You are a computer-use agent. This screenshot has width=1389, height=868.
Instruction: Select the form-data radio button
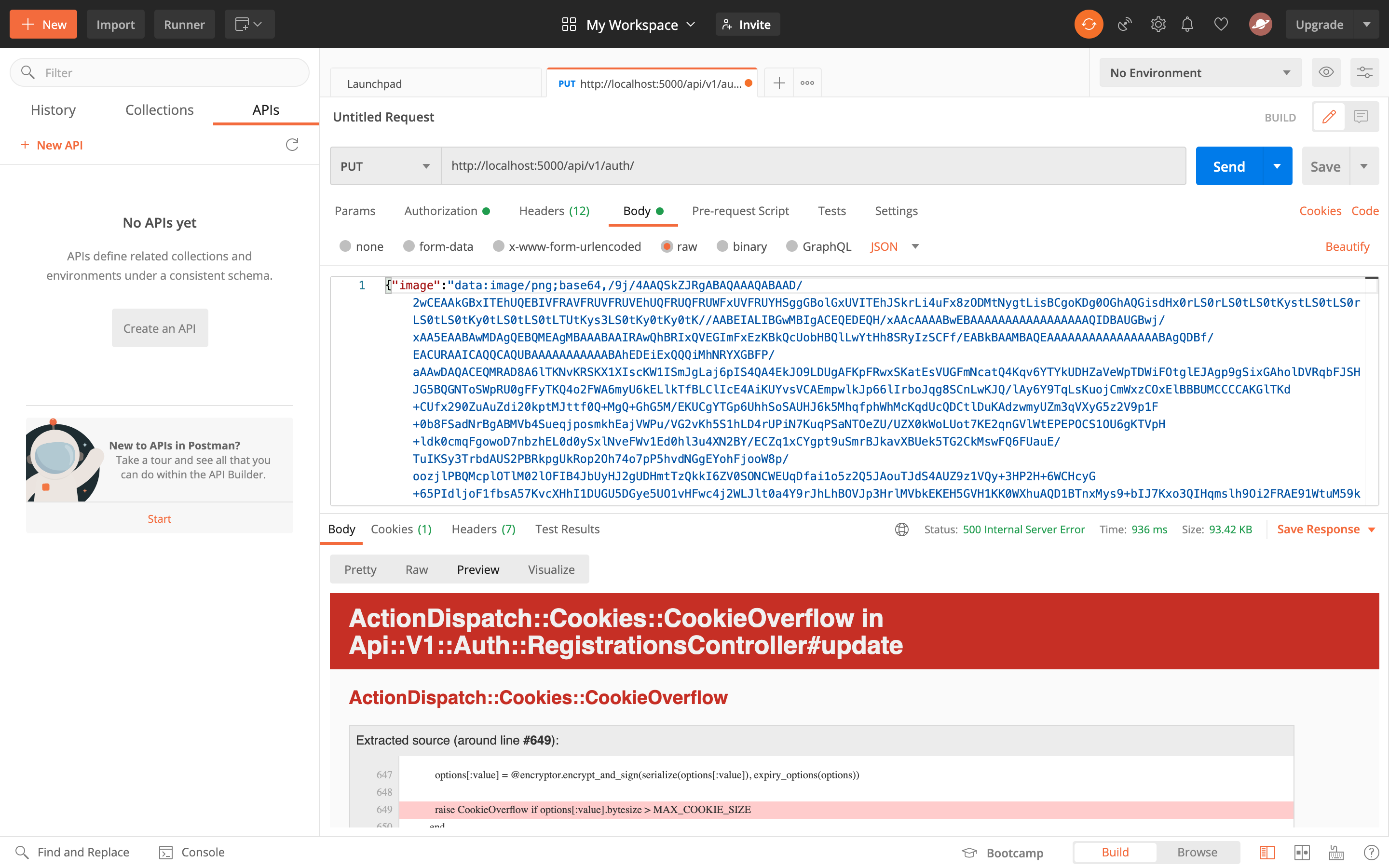tap(409, 246)
